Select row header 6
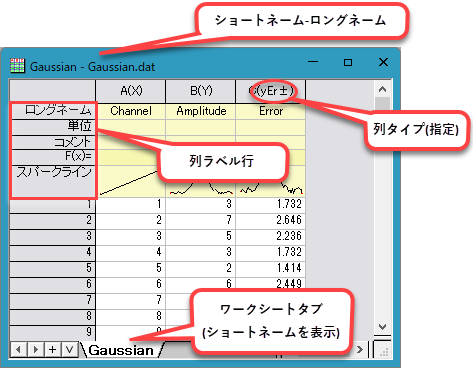This screenshot has width=473, height=368. click(53, 285)
